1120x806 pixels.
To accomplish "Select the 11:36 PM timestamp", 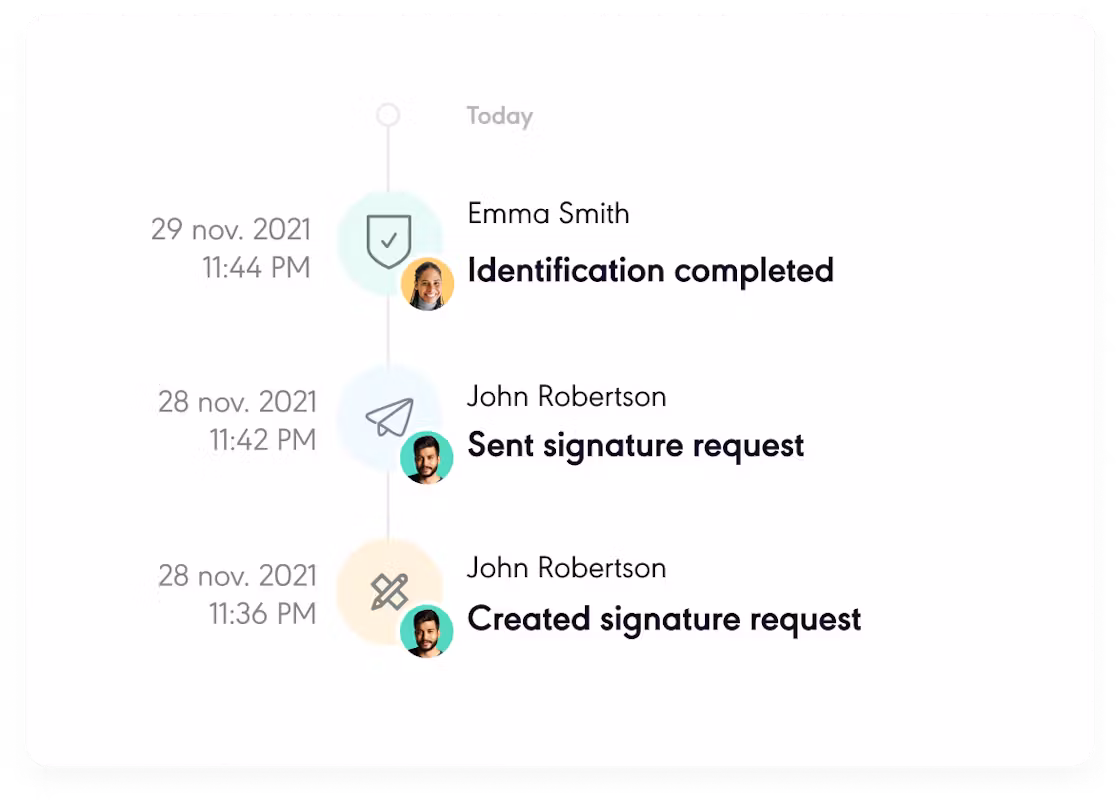I will tap(262, 614).
